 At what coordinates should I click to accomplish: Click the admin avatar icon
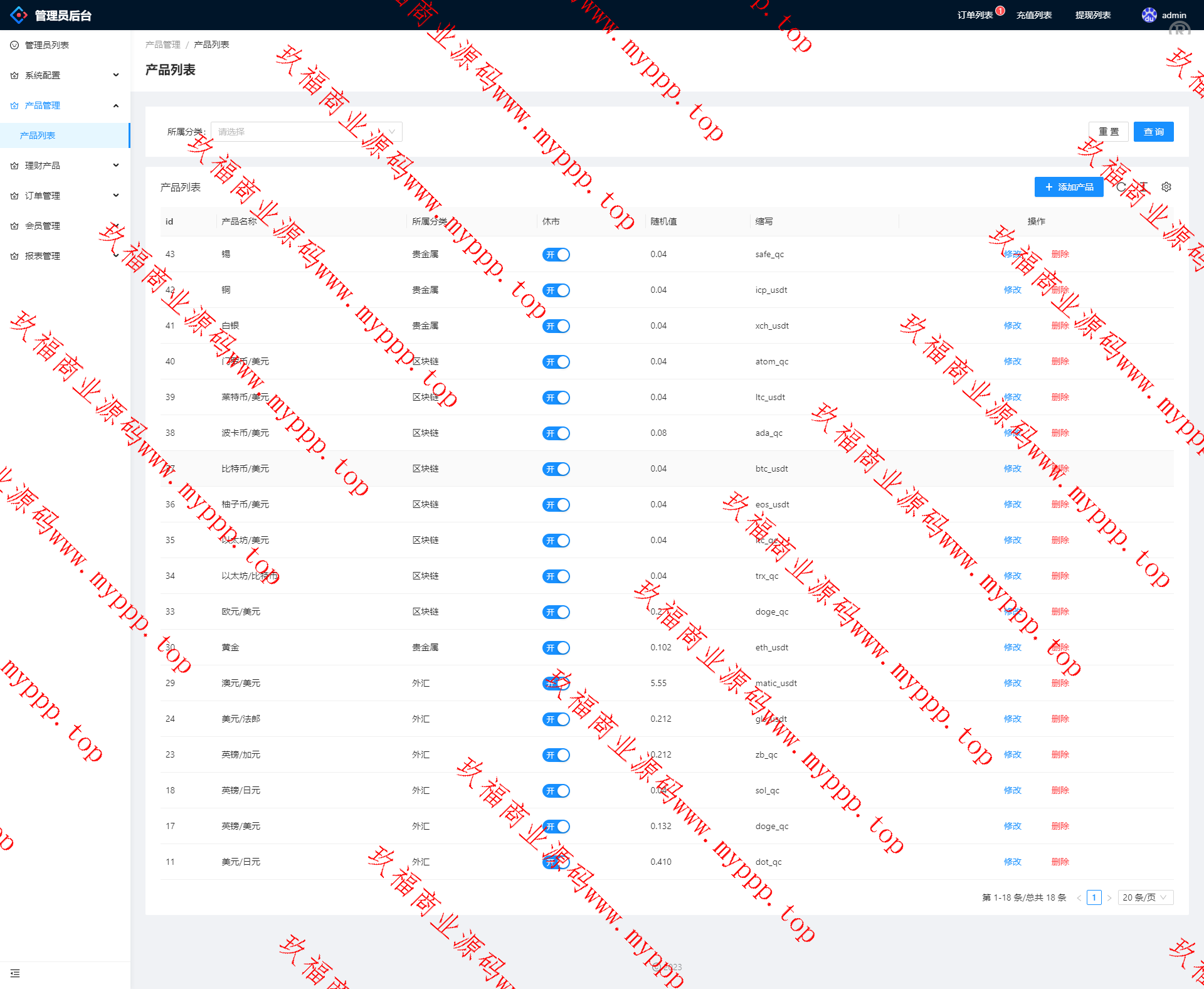click(x=1149, y=15)
